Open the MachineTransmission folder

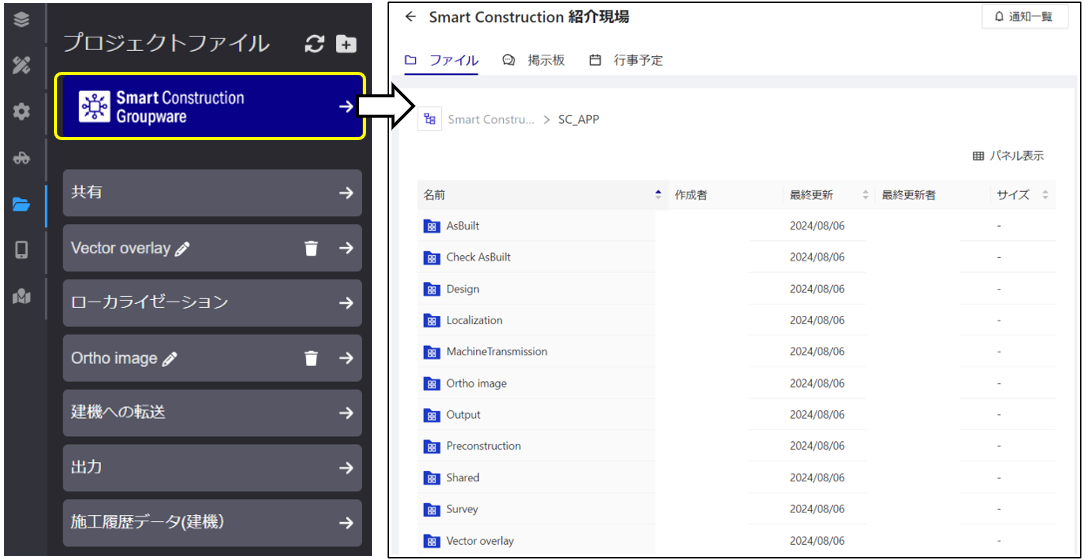[497, 351]
